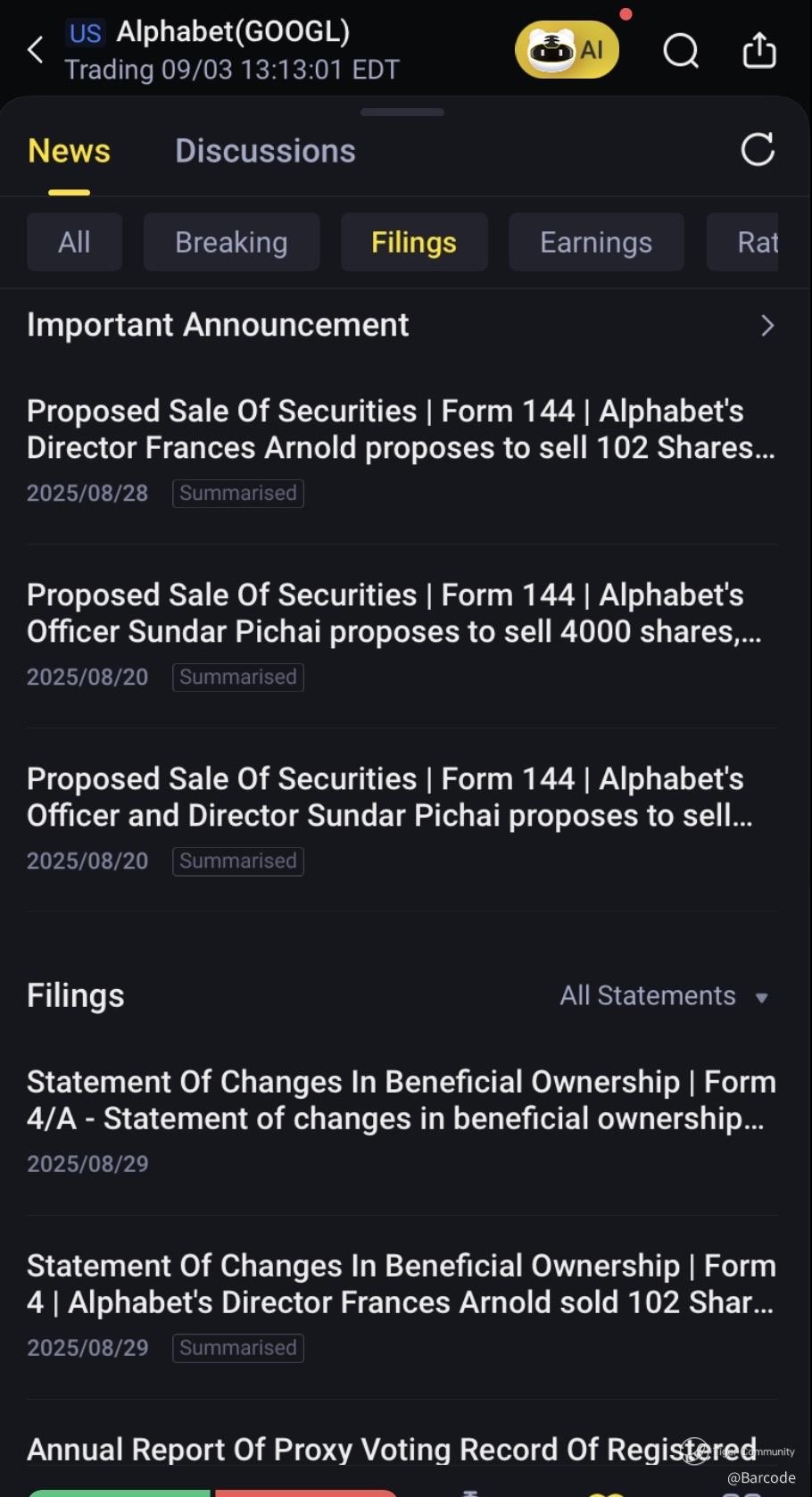Select the Breaking filter chip

coord(231,242)
